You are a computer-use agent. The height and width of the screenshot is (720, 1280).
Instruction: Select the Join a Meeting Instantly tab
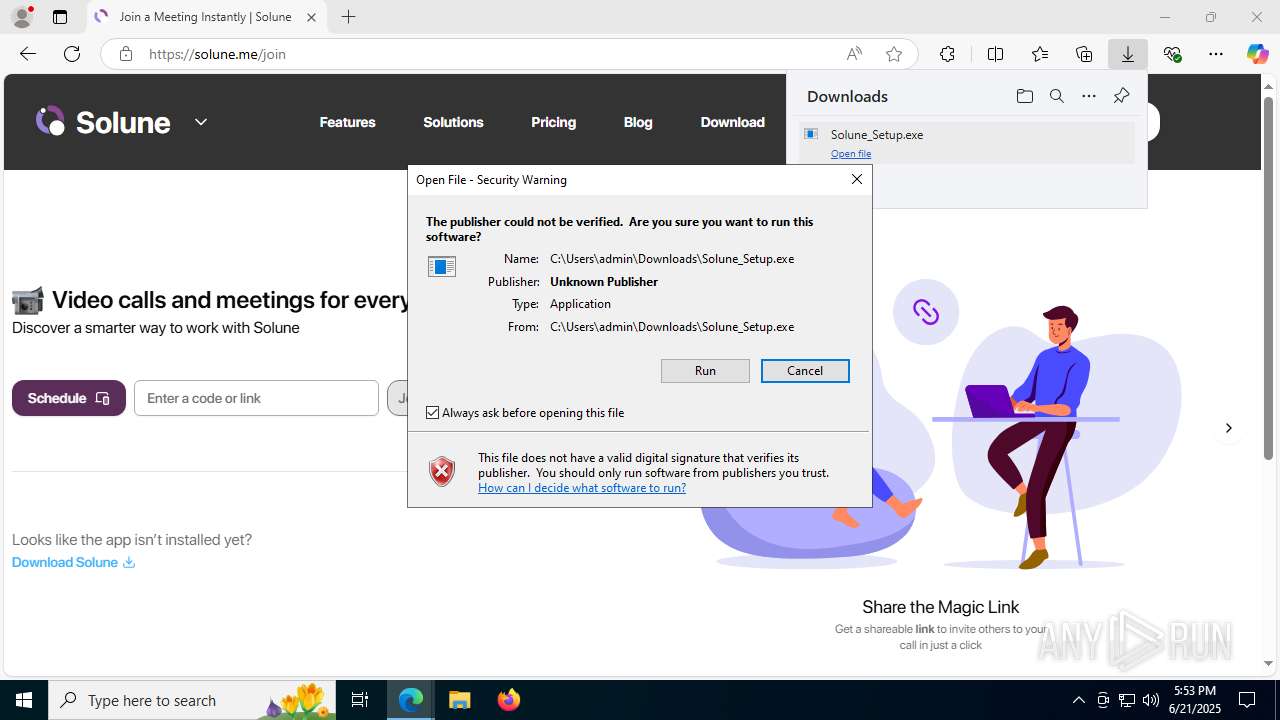click(x=205, y=17)
